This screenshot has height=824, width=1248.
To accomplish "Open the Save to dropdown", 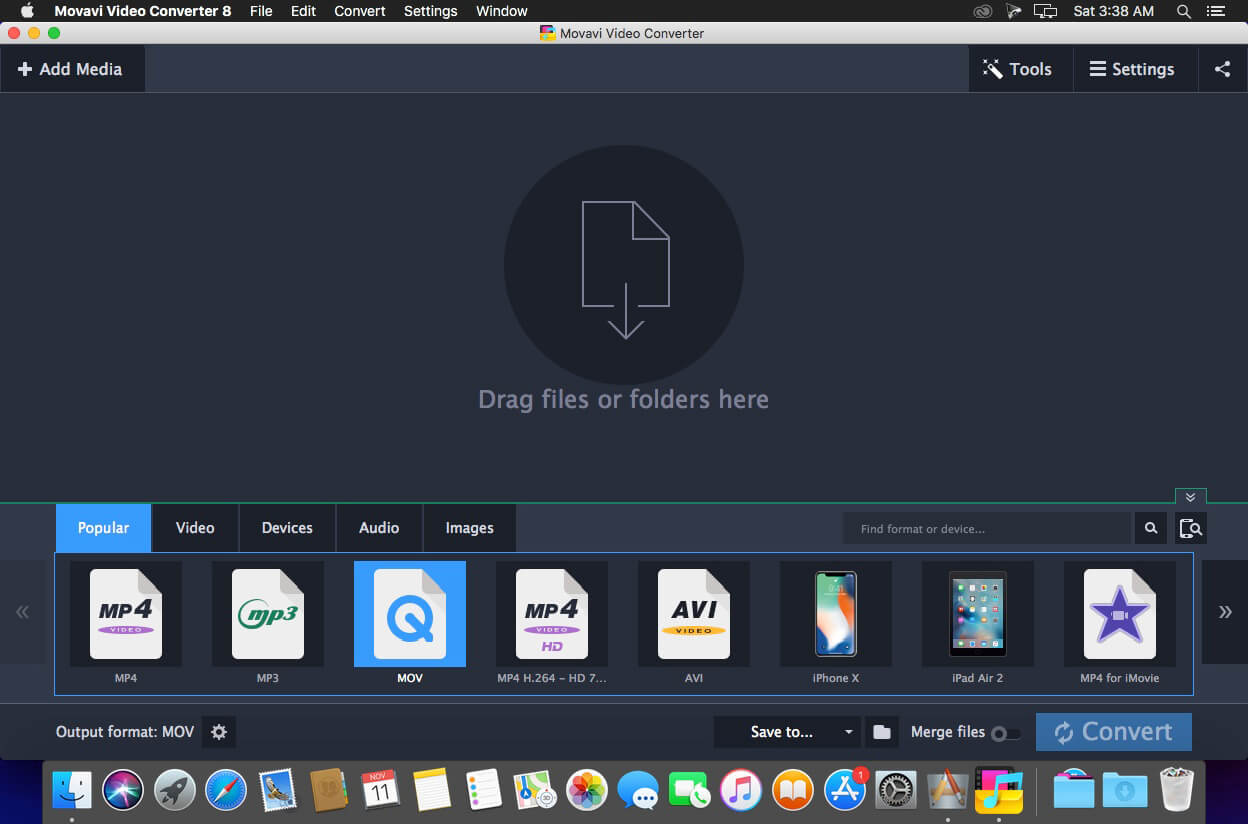I will pos(787,732).
